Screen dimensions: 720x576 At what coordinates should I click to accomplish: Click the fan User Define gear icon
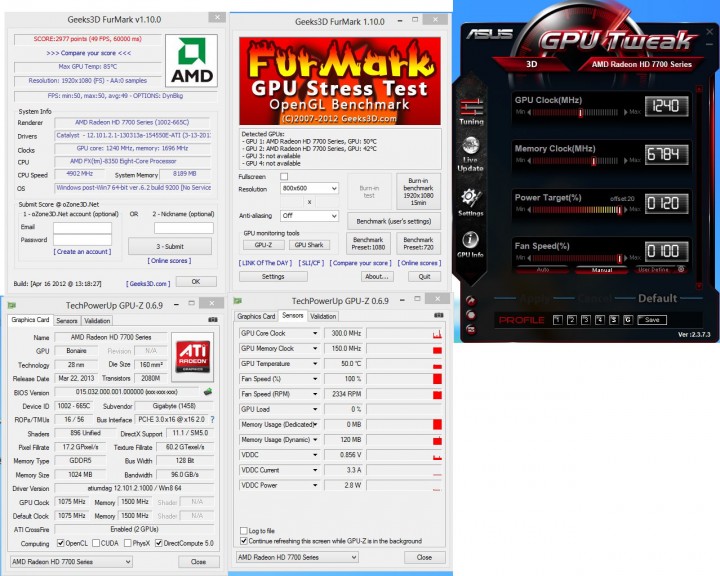pos(681,269)
